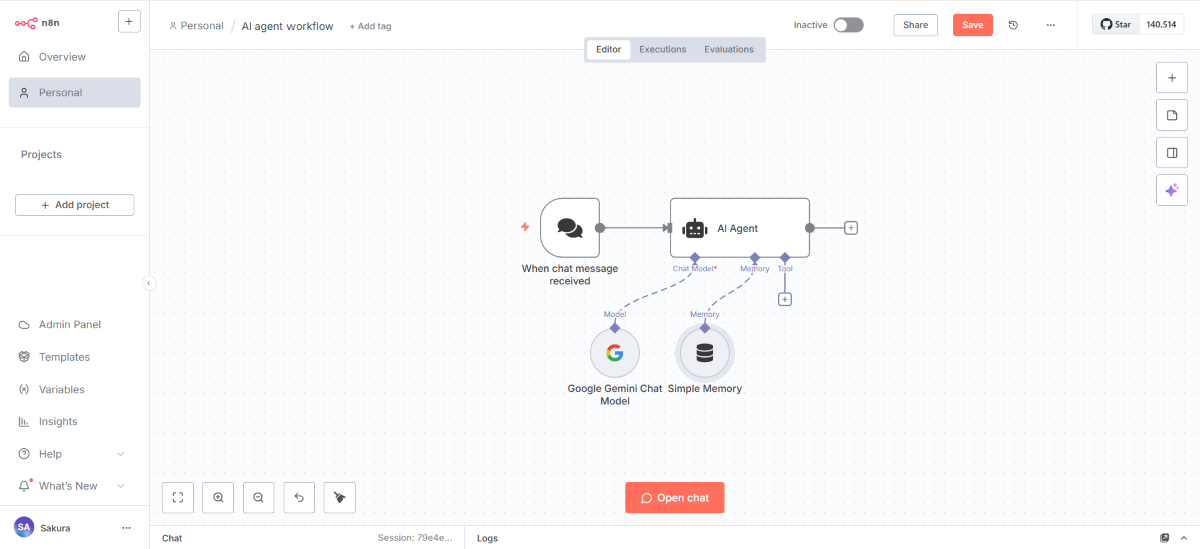Add a tool to the AI Agent

pyautogui.click(x=785, y=299)
